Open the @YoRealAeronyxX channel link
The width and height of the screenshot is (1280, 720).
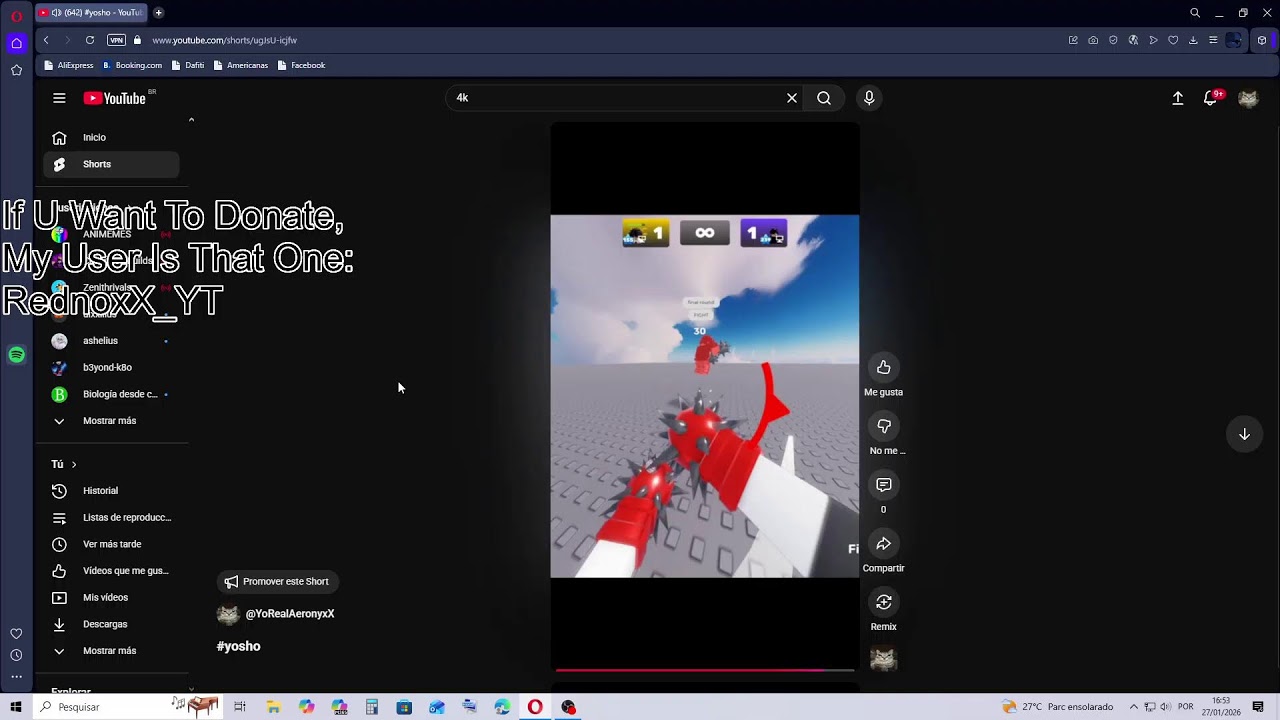click(x=290, y=614)
